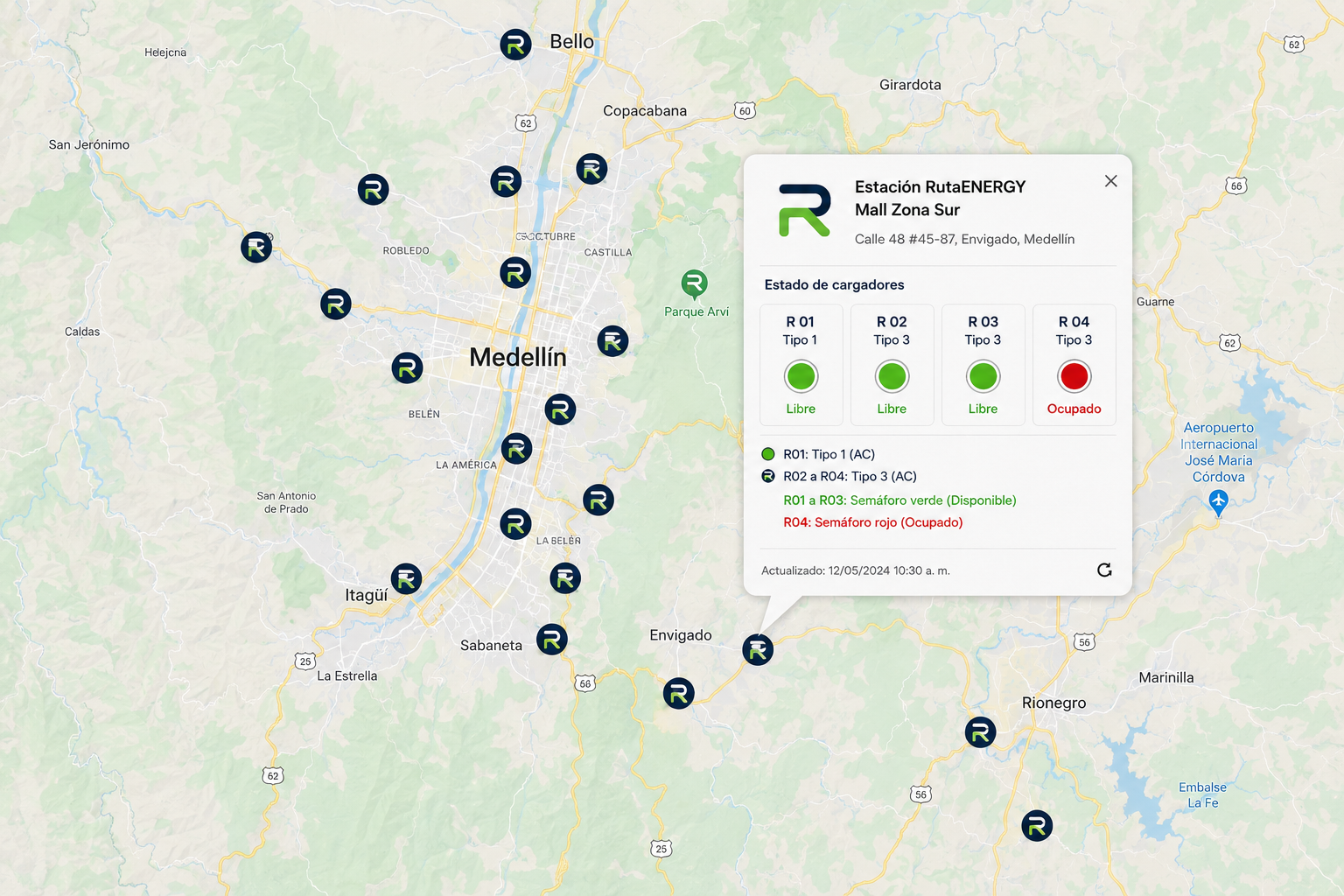
Task: Click the station marker southwest of Embalse La Fe
Action: pos(1037,825)
